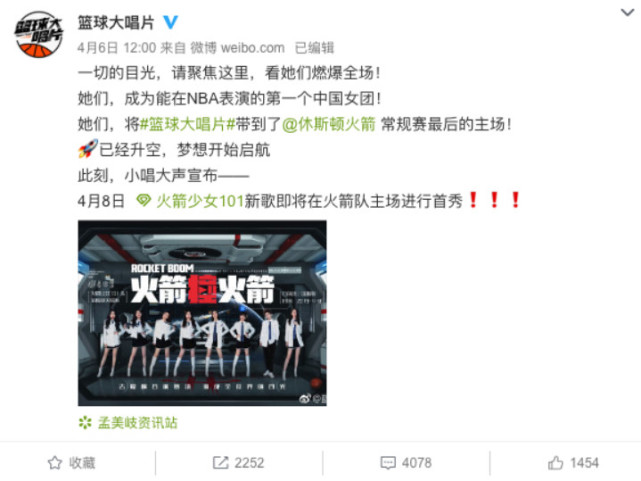The width and height of the screenshot is (641, 481).
Task: Click the 4月6日 12:00 timestamp
Action: coord(117,48)
